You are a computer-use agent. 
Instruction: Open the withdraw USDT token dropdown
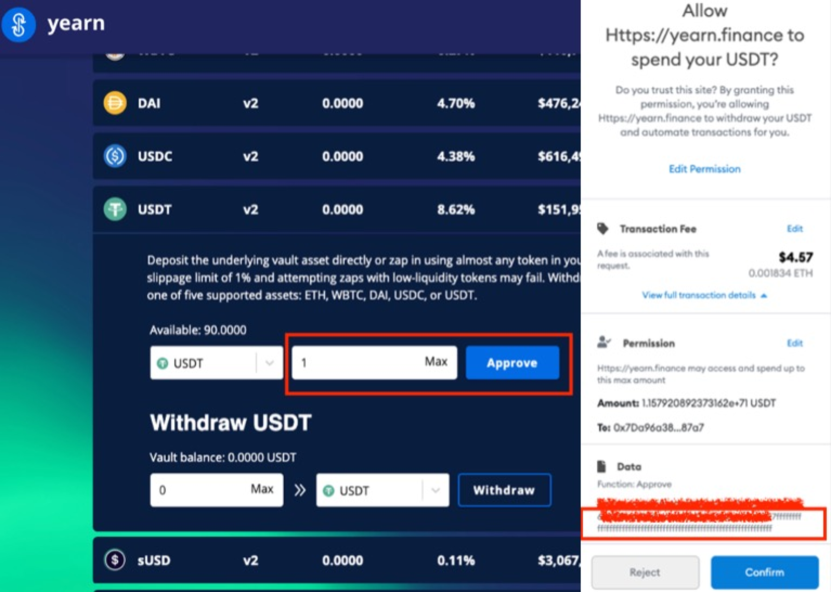point(382,490)
